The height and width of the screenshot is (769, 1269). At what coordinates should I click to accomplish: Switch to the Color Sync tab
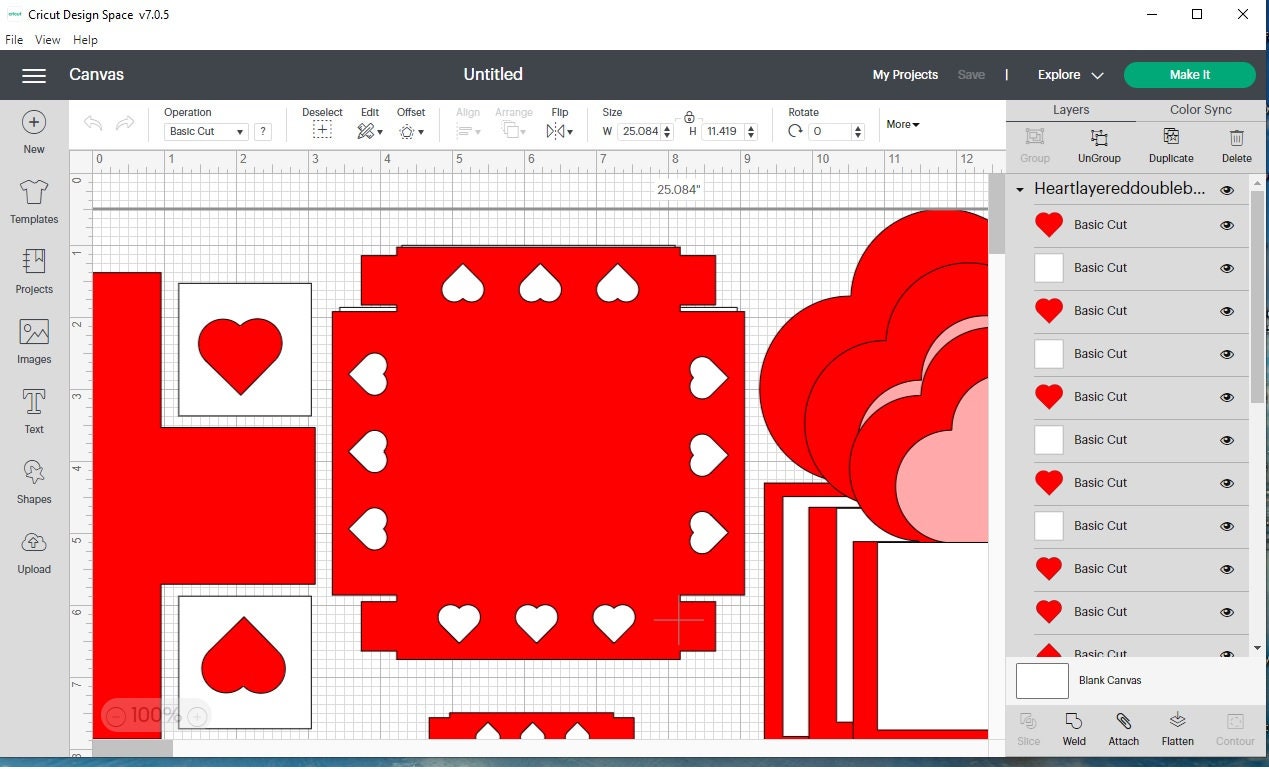pos(1200,110)
